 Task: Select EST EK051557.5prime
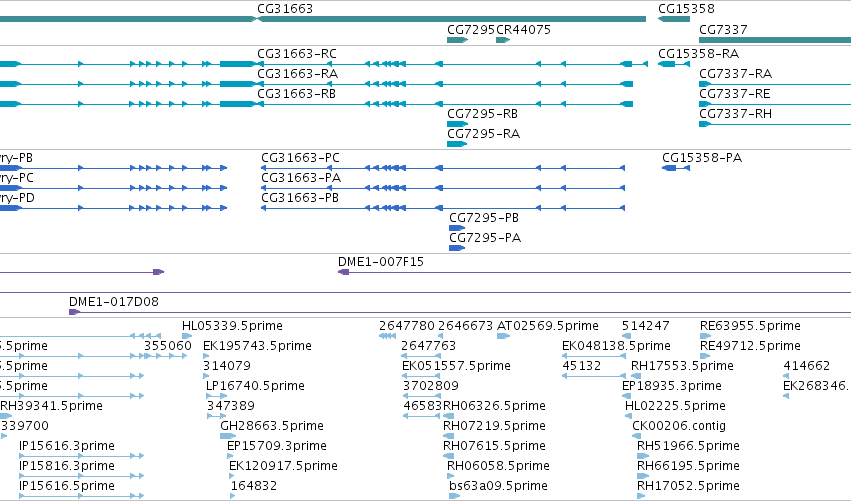(456, 366)
